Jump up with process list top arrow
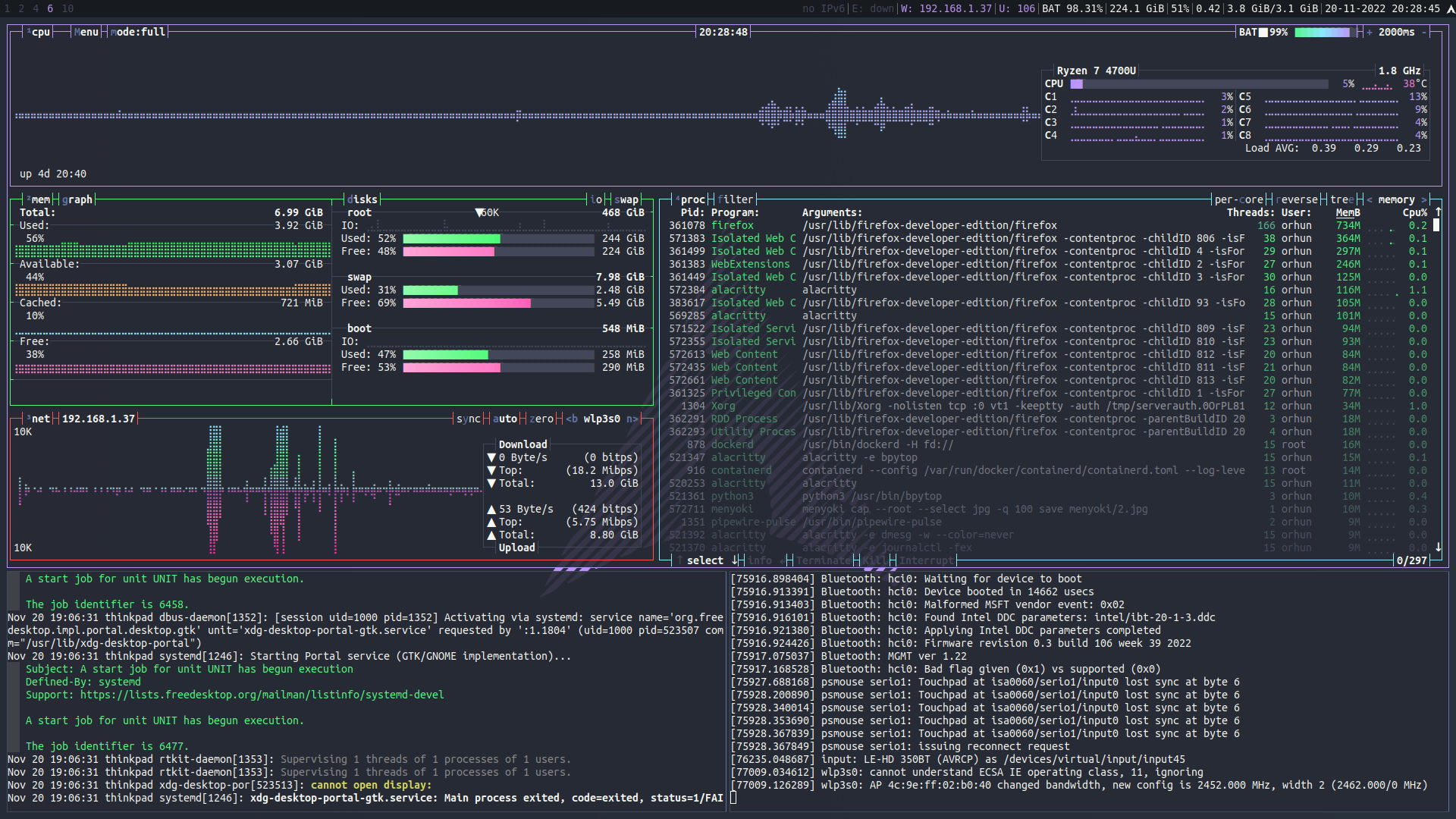This screenshot has height=819, width=1456. click(x=1438, y=212)
